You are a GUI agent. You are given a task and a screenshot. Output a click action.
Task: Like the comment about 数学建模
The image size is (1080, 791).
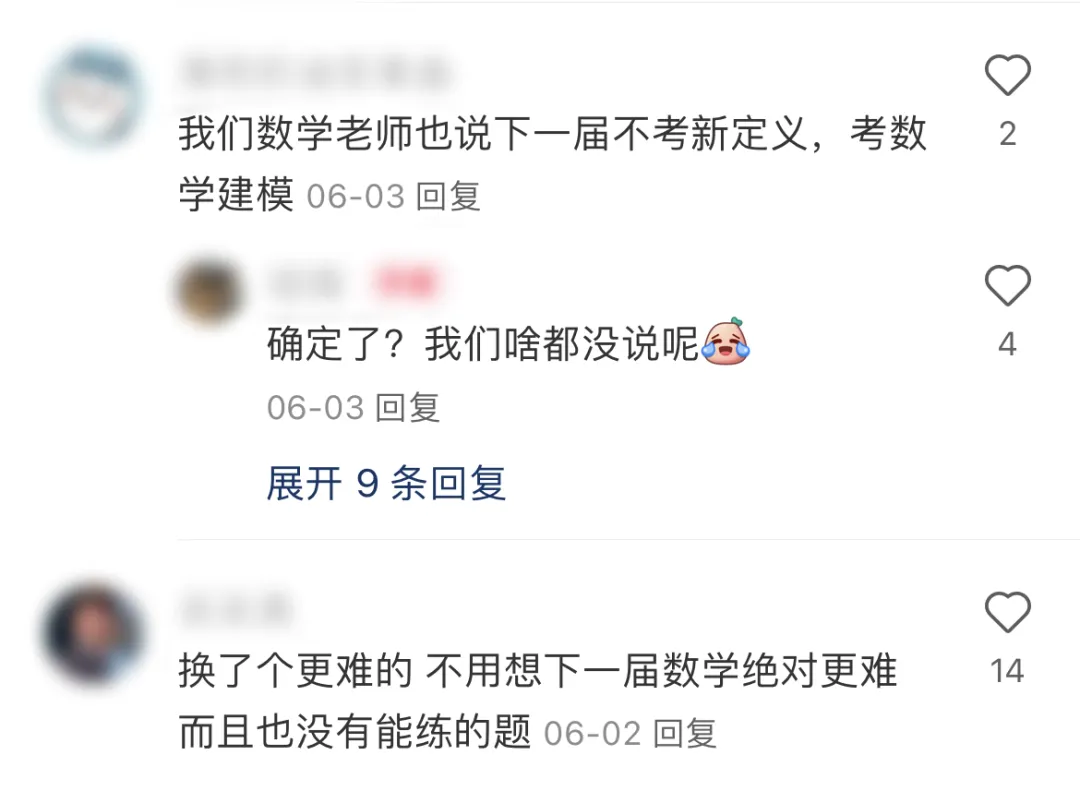click(x=1007, y=74)
